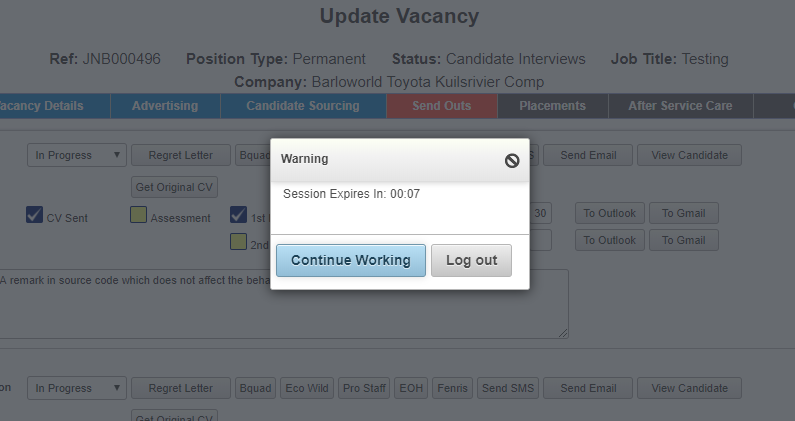The width and height of the screenshot is (795, 421).
Task: Expand the lower In Progress status dropdown
Action: pos(77,388)
